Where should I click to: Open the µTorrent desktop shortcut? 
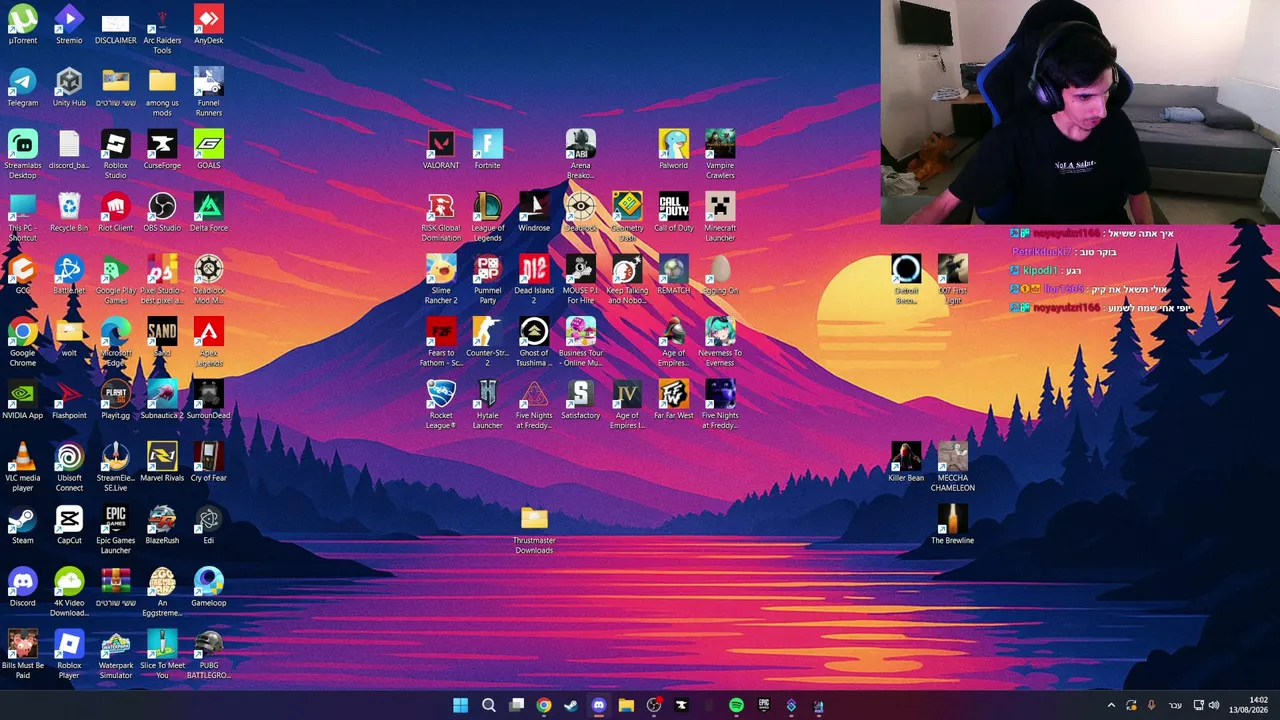point(22,26)
